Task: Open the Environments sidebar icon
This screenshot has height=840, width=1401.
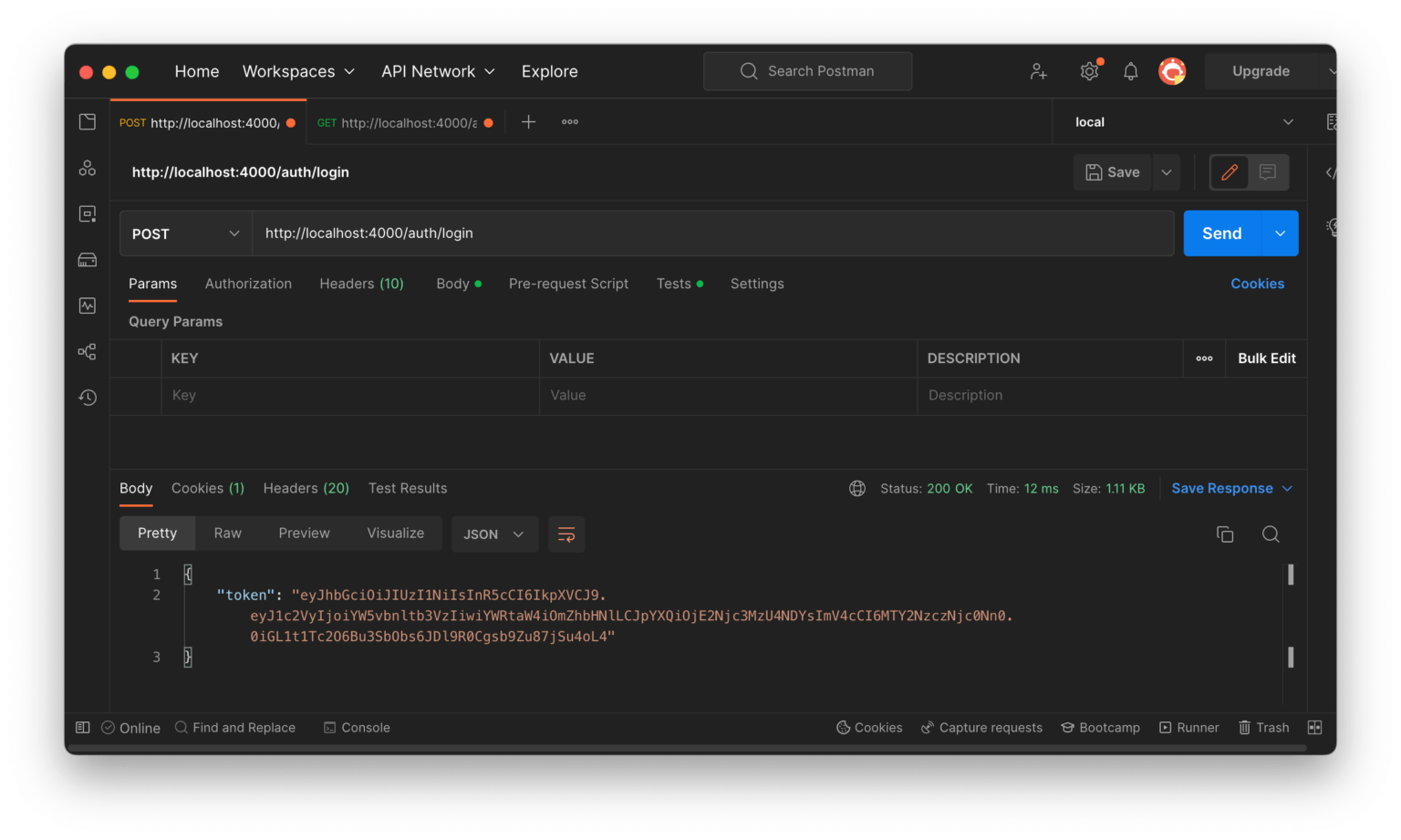Action: point(87,213)
